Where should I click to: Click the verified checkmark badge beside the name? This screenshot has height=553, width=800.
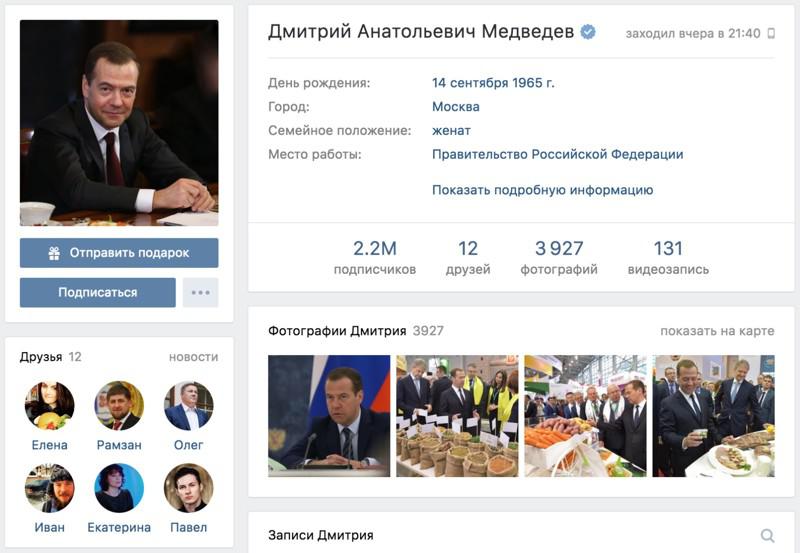(588, 32)
